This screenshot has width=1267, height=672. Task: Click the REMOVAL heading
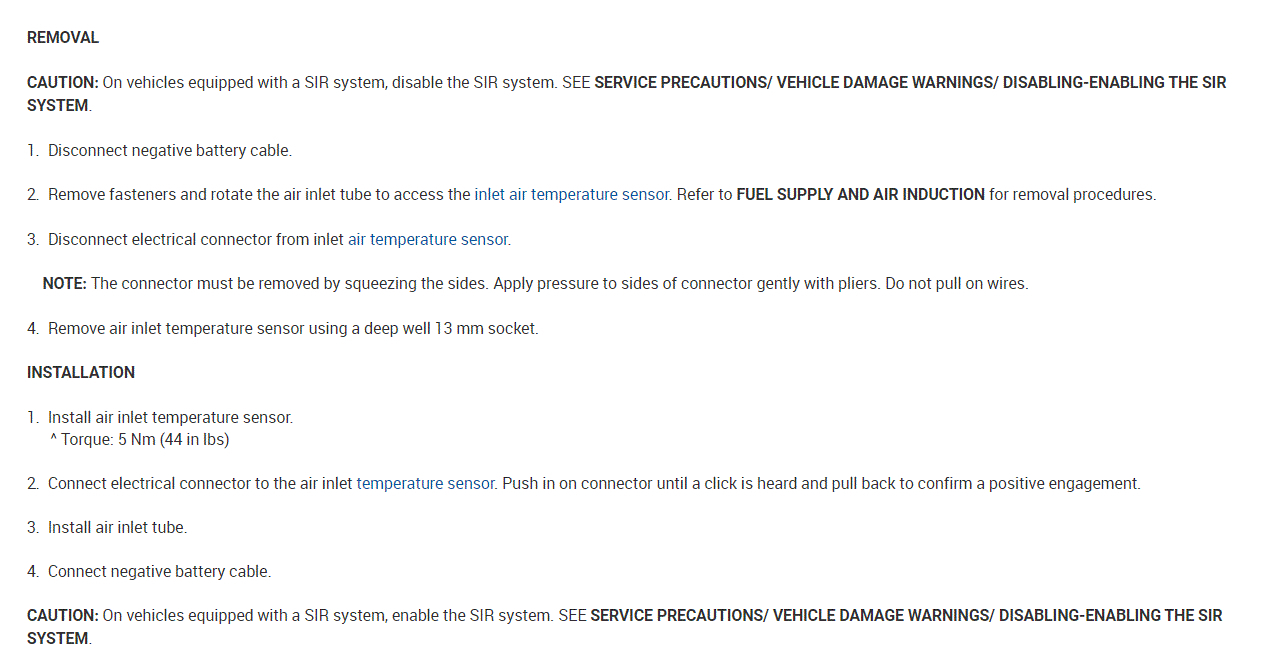click(63, 38)
